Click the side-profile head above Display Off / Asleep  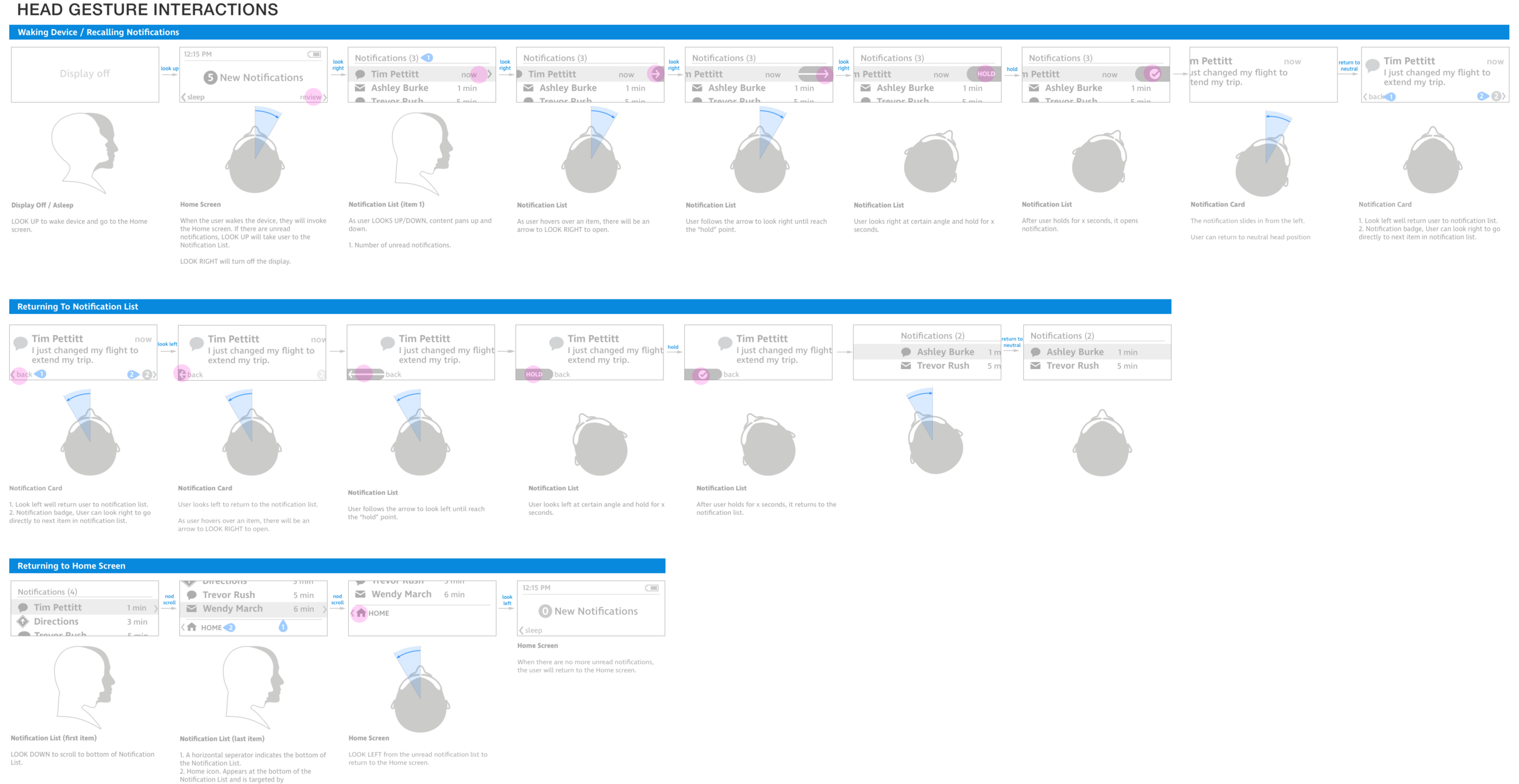point(84,152)
